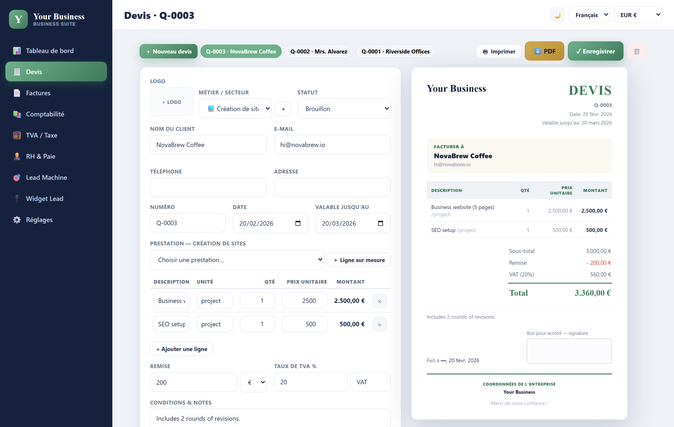Click the Comptabilité books icon
This screenshot has width=674, height=427.
[x=17, y=114]
